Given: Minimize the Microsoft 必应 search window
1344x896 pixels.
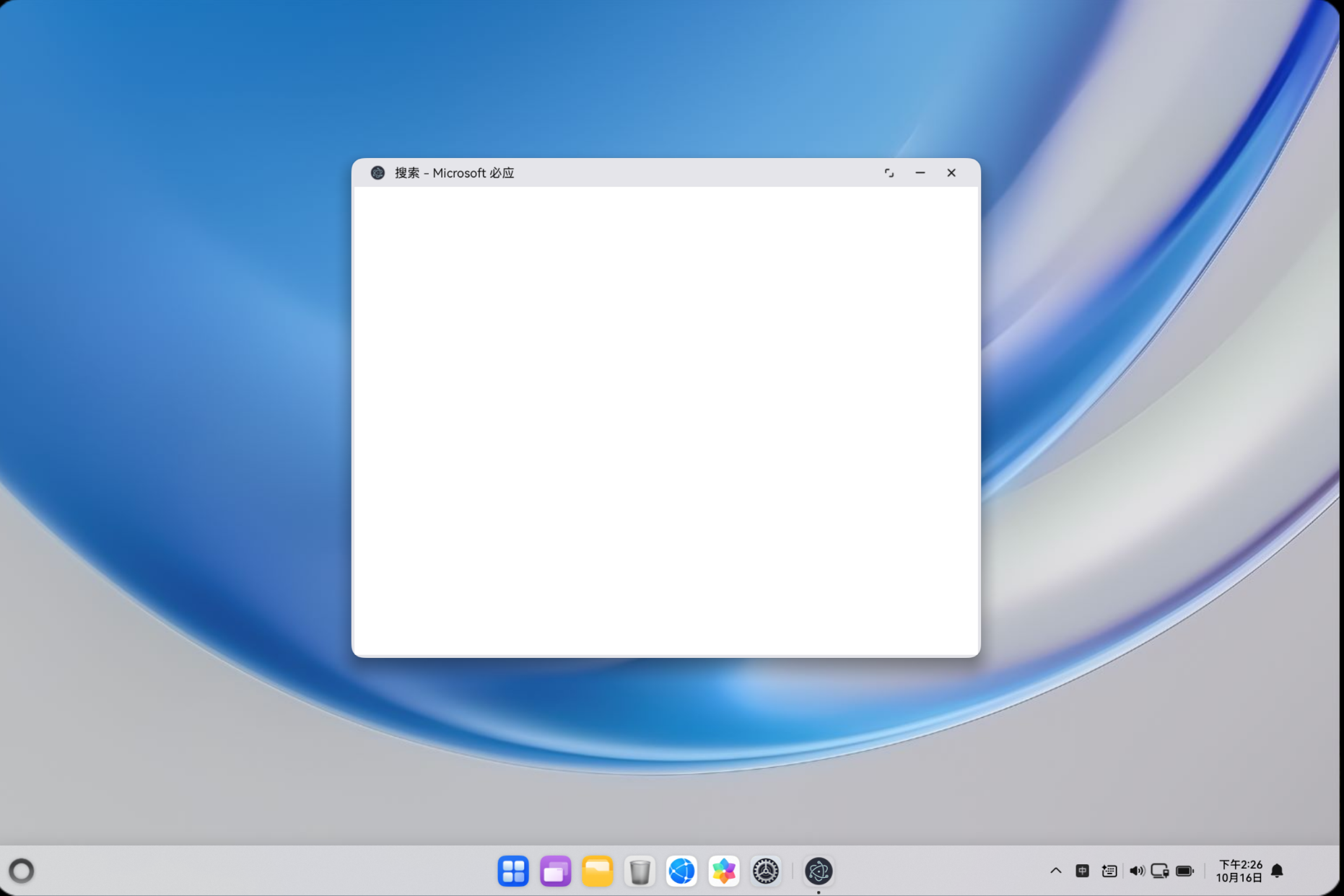Looking at the screenshot, I should click(x=920, y=173).
